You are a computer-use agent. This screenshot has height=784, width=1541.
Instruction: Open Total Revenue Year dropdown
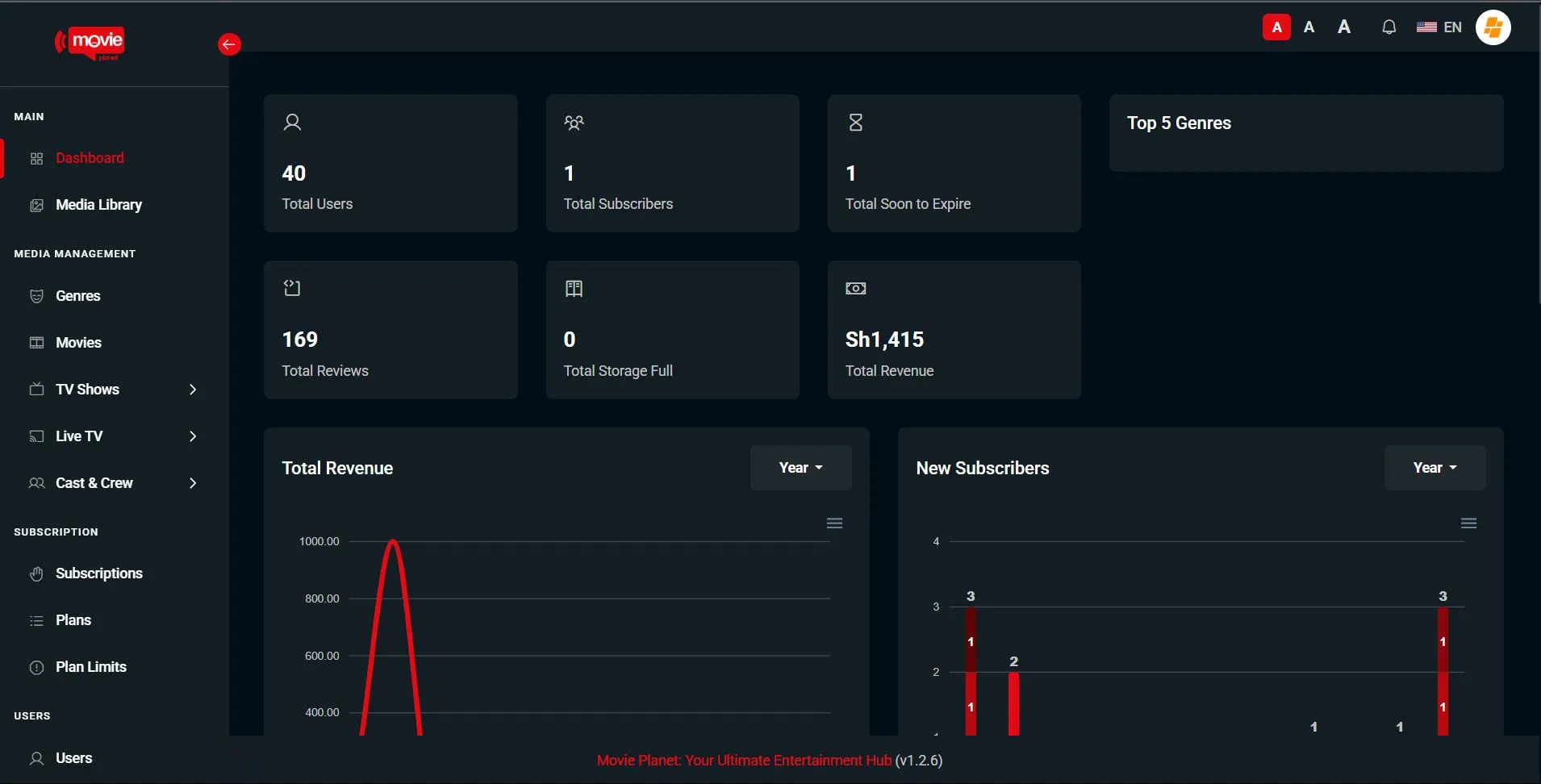pos(800,468)
